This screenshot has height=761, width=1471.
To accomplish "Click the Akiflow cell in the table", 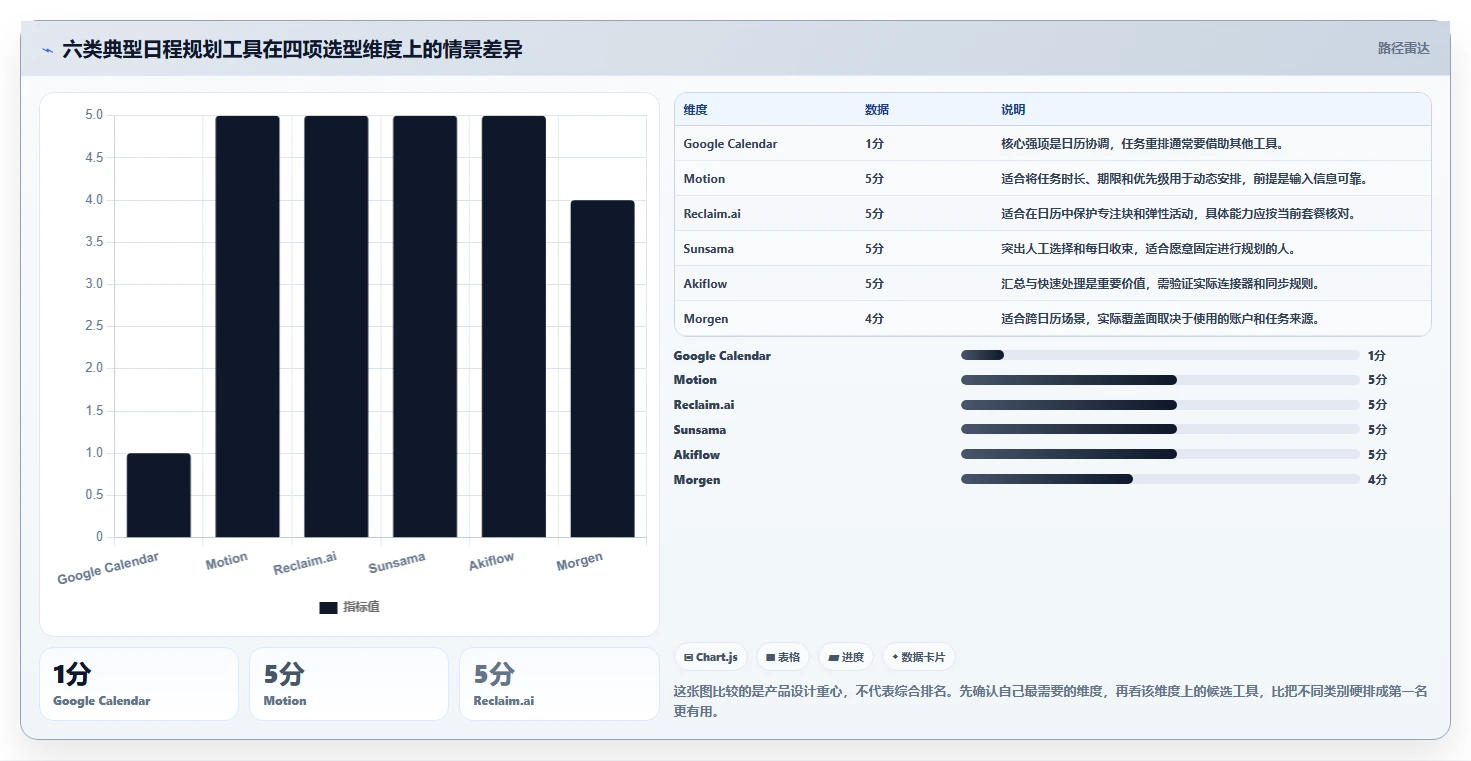I will (x=705, y=284).
